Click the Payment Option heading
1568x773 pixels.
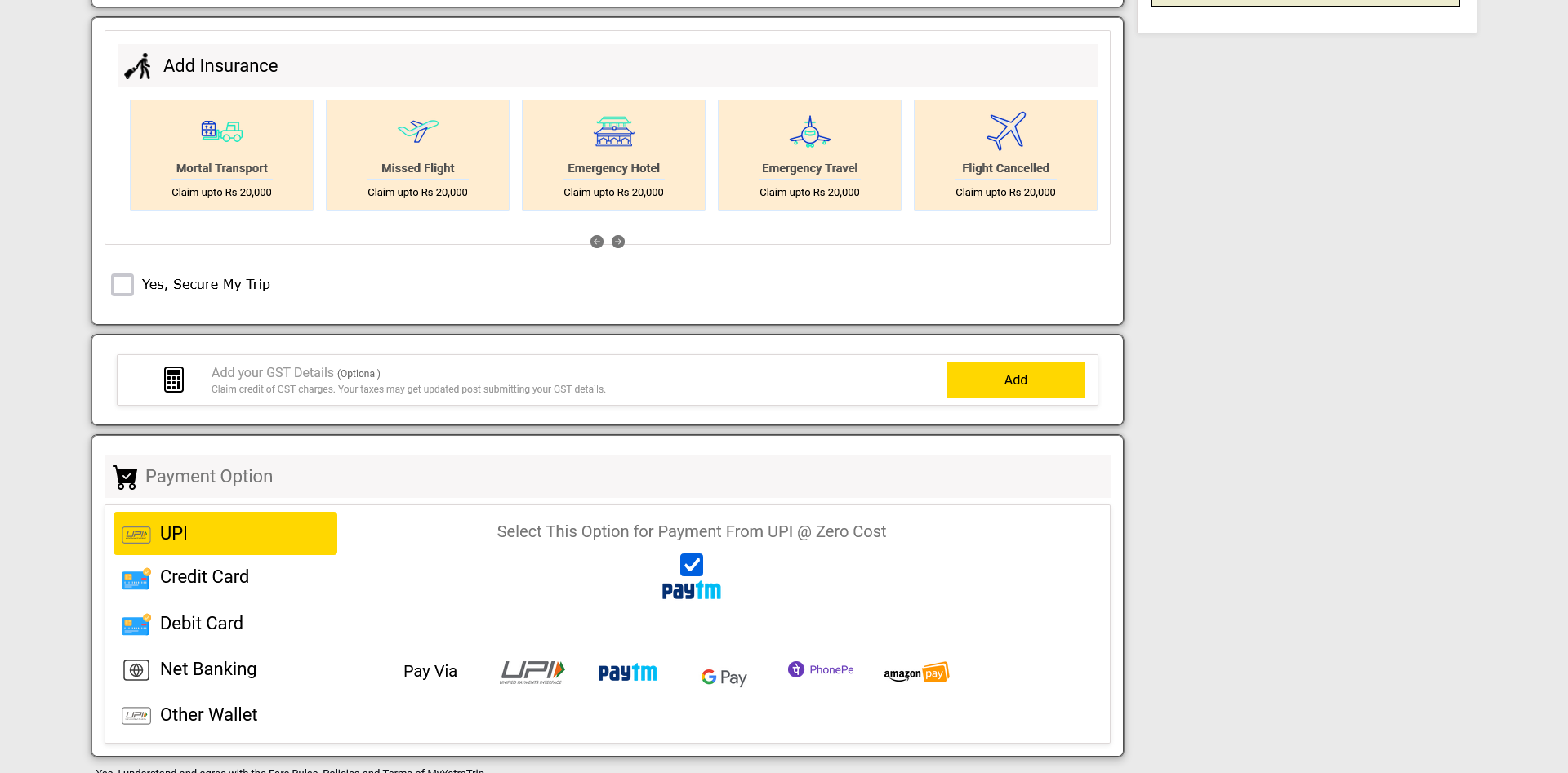(x=209, y=477)
